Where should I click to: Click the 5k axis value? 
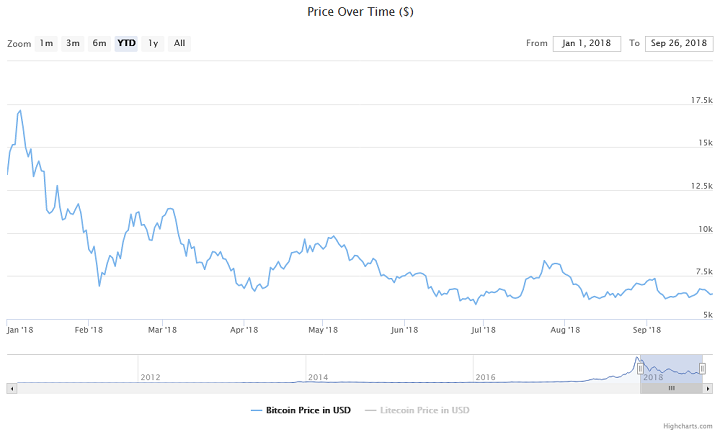pos(708,315)
